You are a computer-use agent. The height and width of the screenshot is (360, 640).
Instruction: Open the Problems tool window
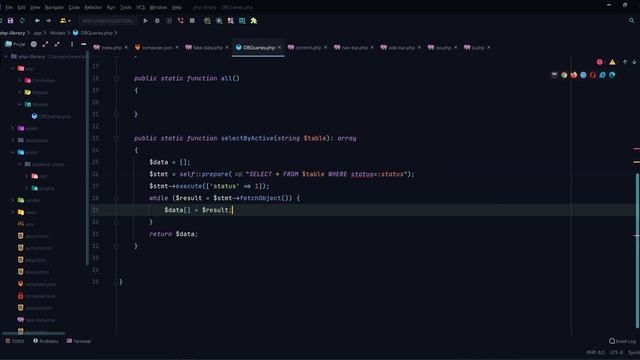(x=46, y=341)
